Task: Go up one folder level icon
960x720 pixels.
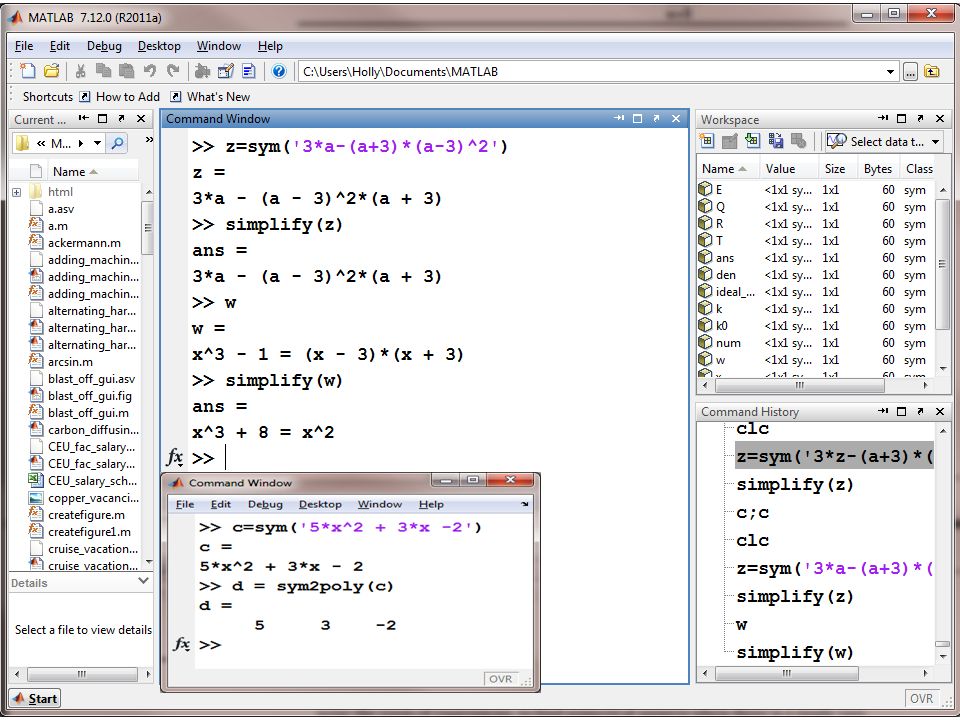Action: click(x=931, y=72)
